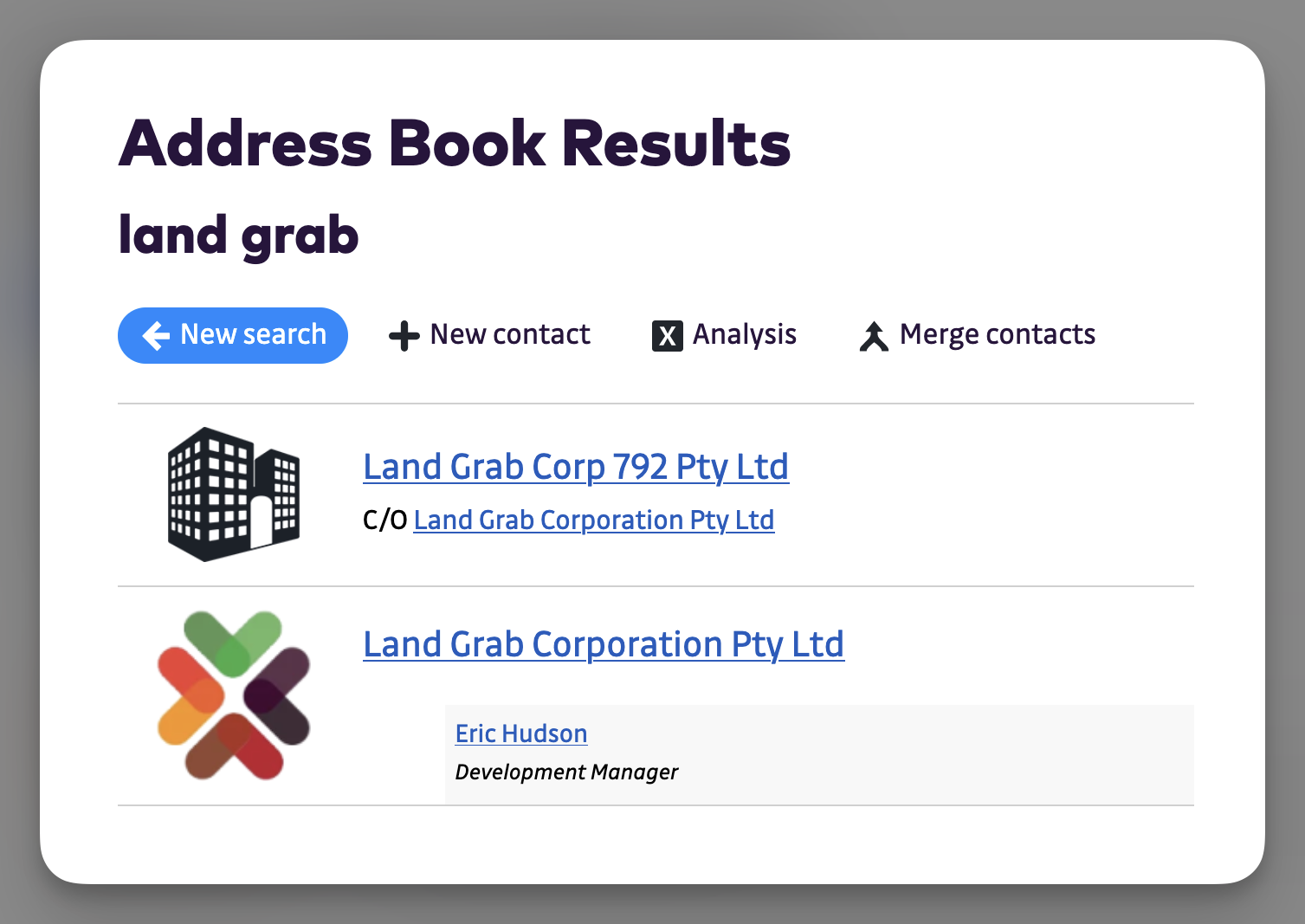Image resolution: width=1305 pixels, height=924 pixels.
Task: Click the "land grab" search term heading
Action: 238,235
